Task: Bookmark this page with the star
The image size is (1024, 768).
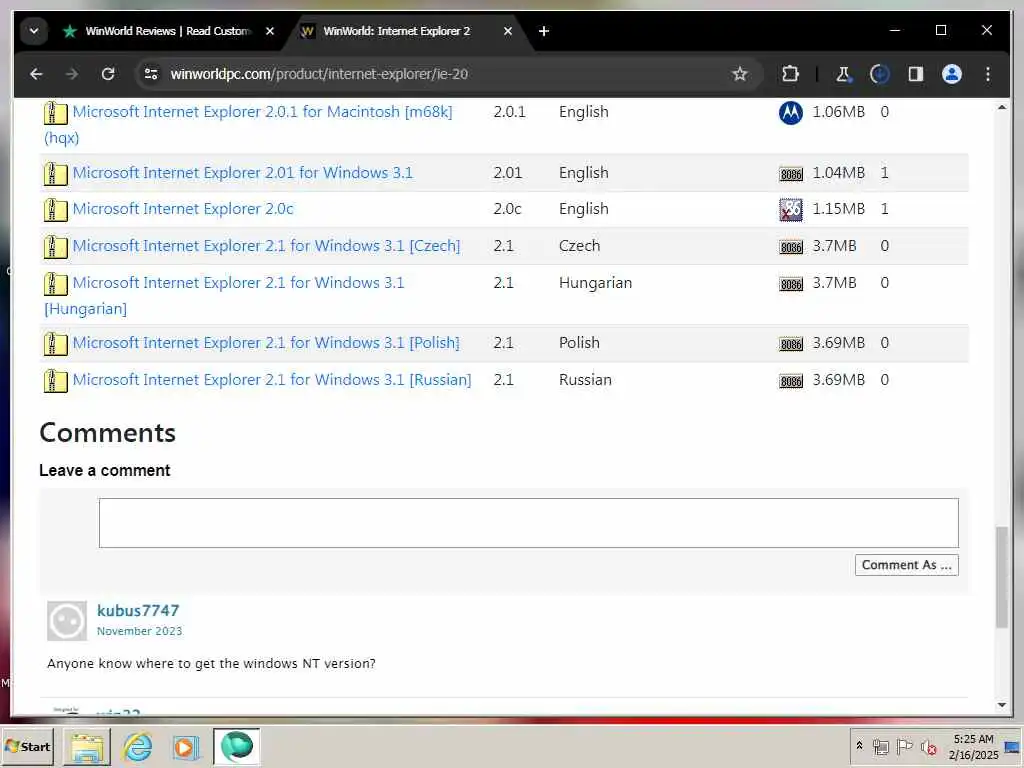Action: [739, 74]
